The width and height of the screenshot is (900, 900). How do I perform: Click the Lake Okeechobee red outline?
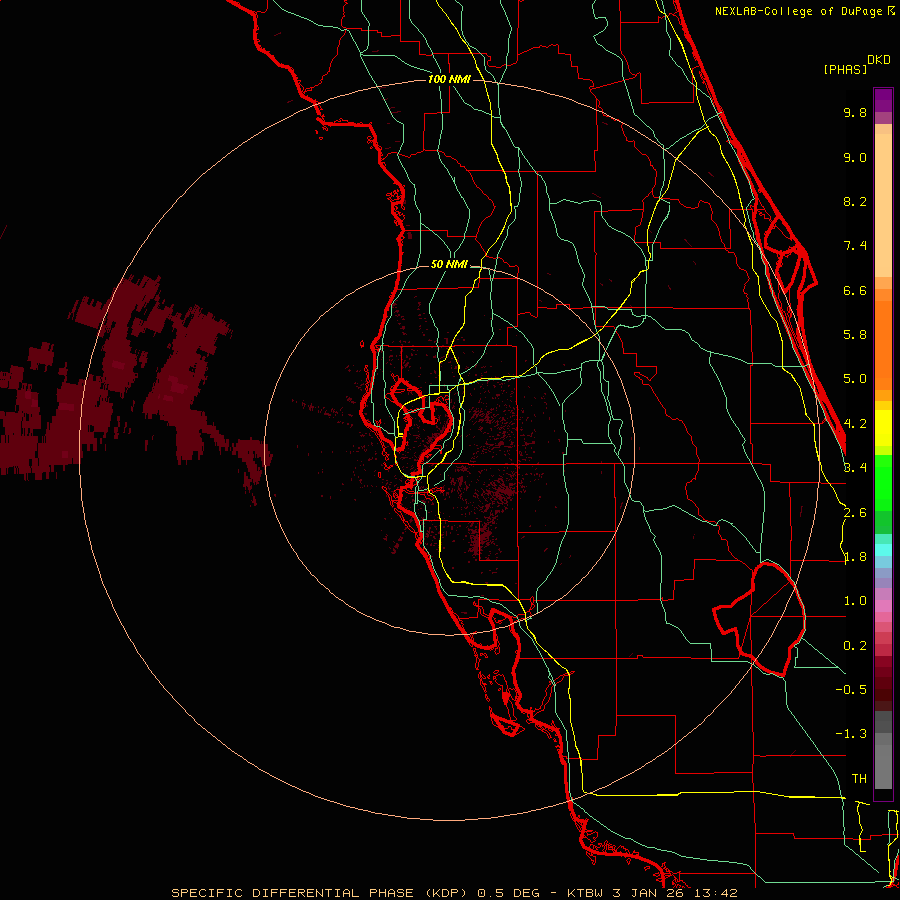pyautogui.click(x=759, y=620)
